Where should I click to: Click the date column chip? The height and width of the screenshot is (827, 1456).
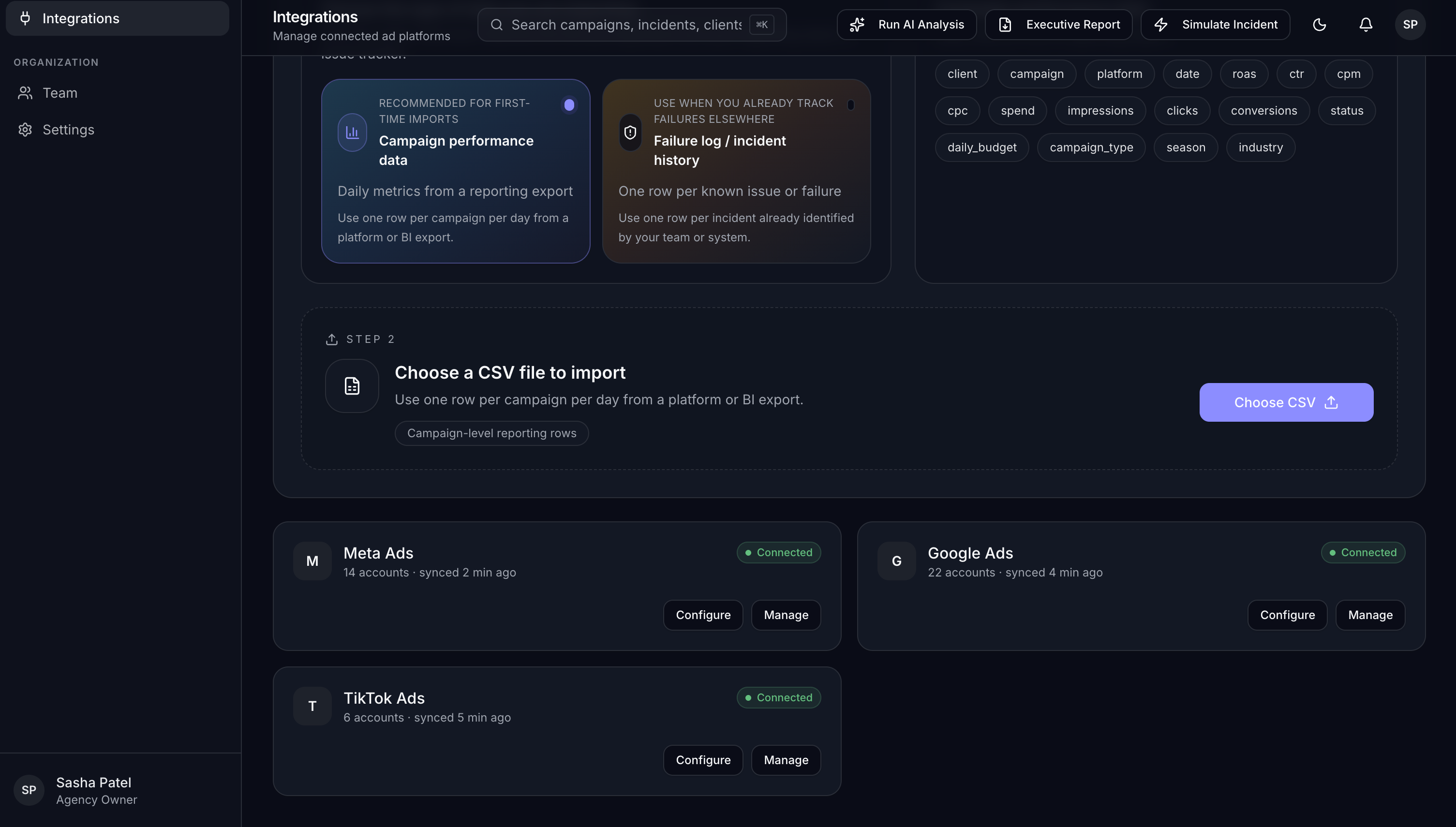coord(1187,74)
